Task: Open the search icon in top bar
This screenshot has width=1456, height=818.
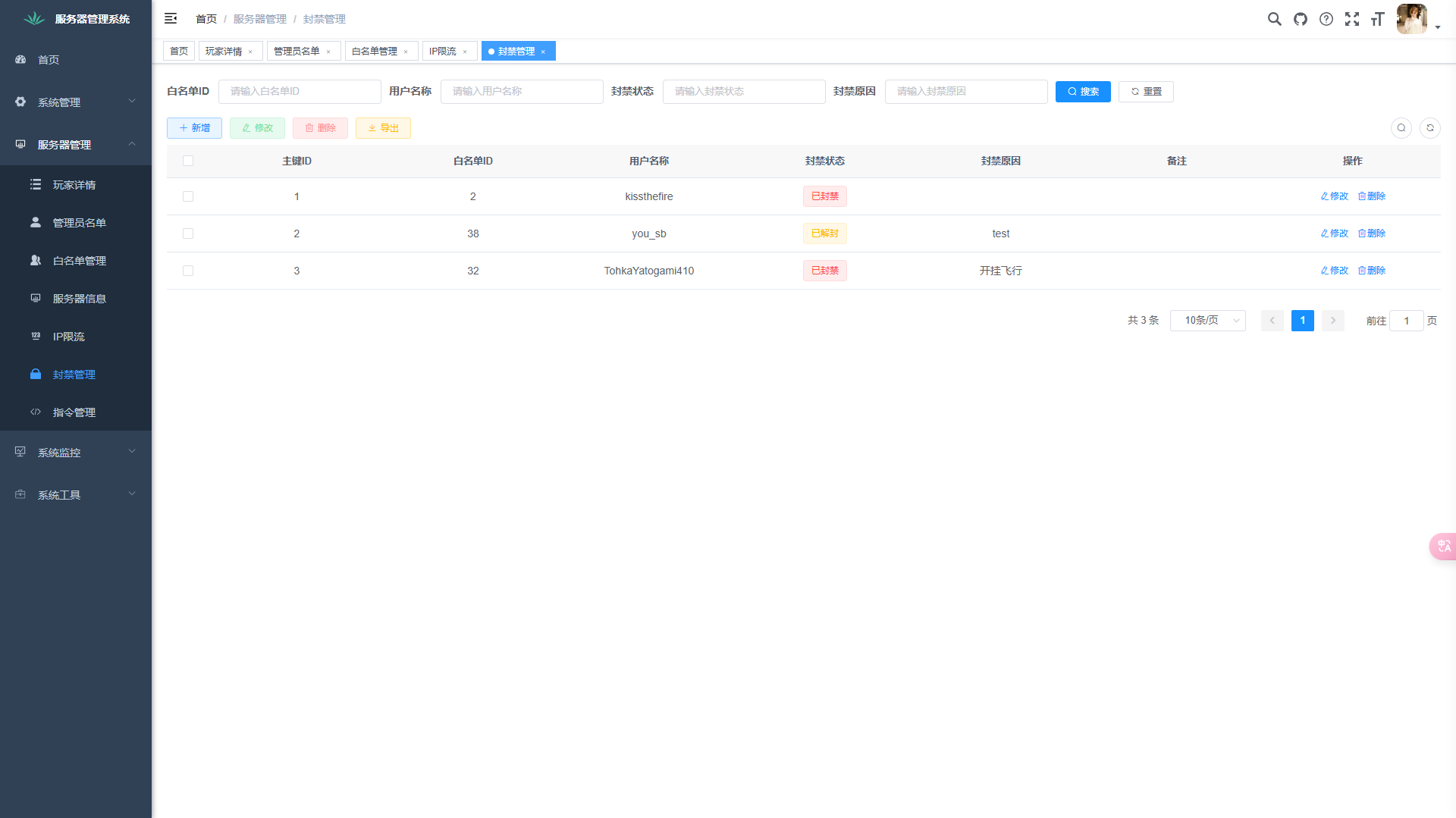Action: pyautogui.click(x=1275, y=19)
